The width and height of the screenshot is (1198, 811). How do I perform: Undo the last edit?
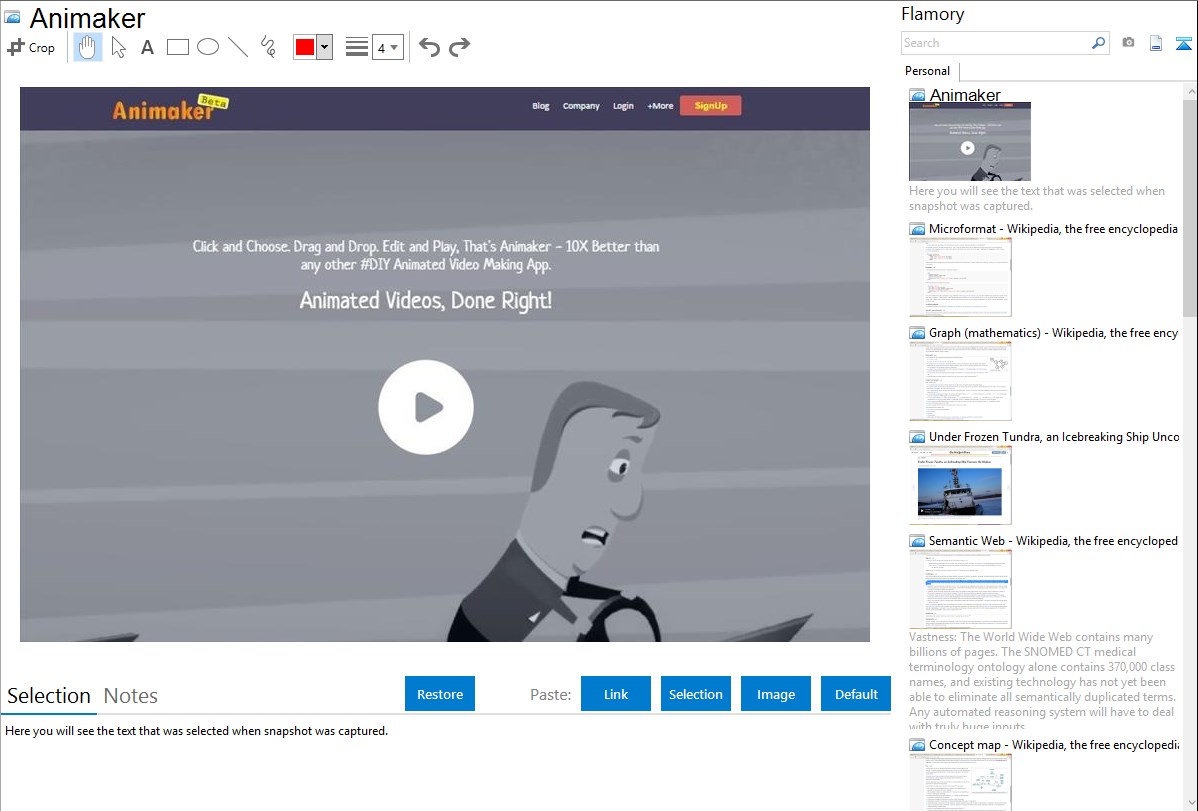pyautogui.click(x=429, y=47)
